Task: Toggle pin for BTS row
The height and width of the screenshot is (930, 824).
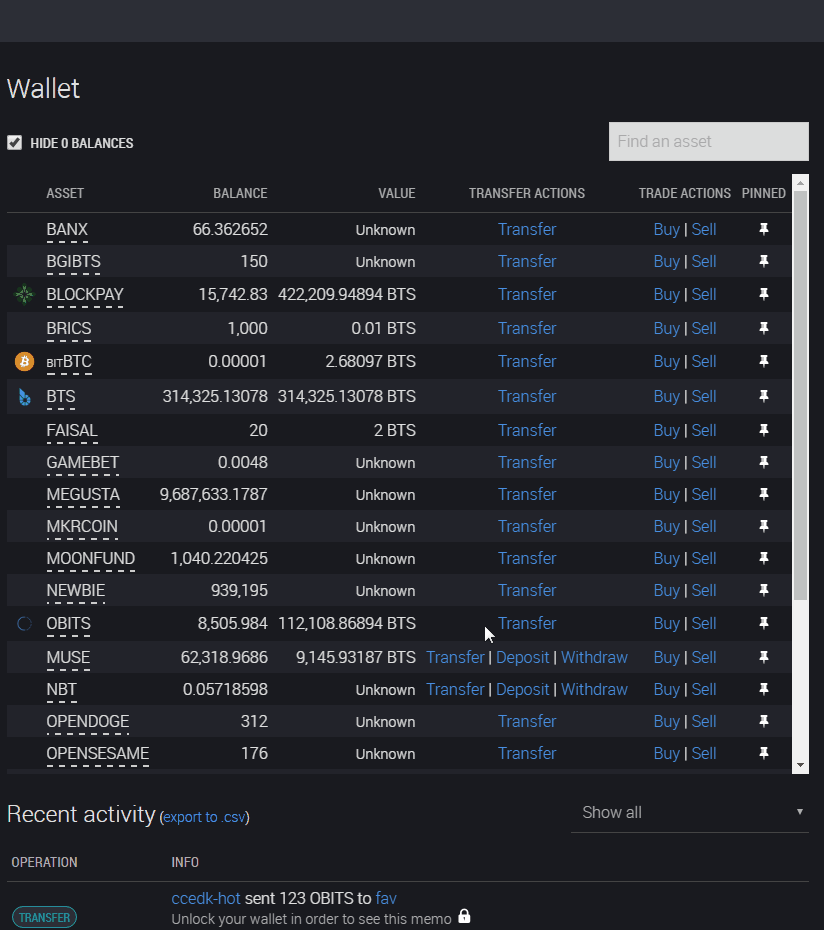Action: tap(764, 396)
